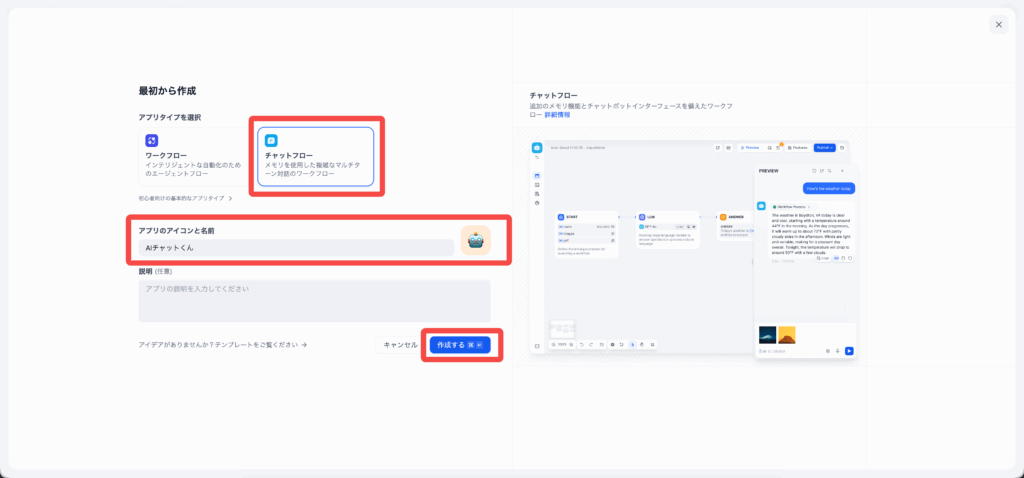The height and width of the screenshot is (478, 1024).
Task: Click the orange image thumbnail in preview chat
Action: click(787, 334)
